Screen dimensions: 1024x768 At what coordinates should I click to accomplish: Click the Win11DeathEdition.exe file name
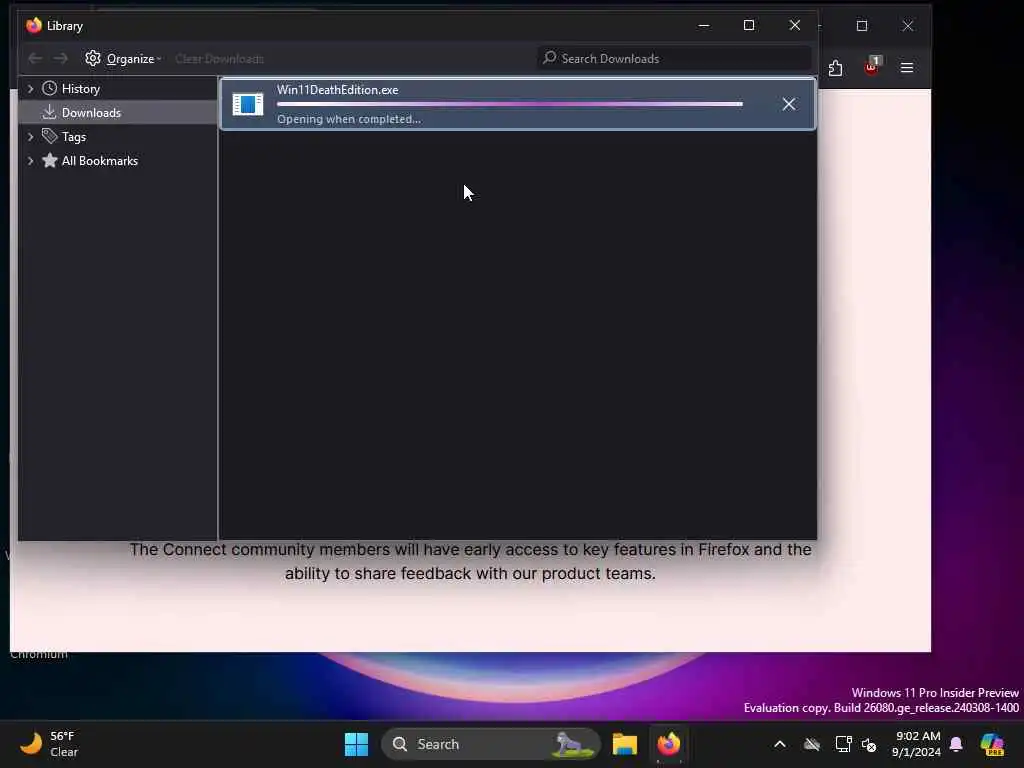(x=338, y=90)
